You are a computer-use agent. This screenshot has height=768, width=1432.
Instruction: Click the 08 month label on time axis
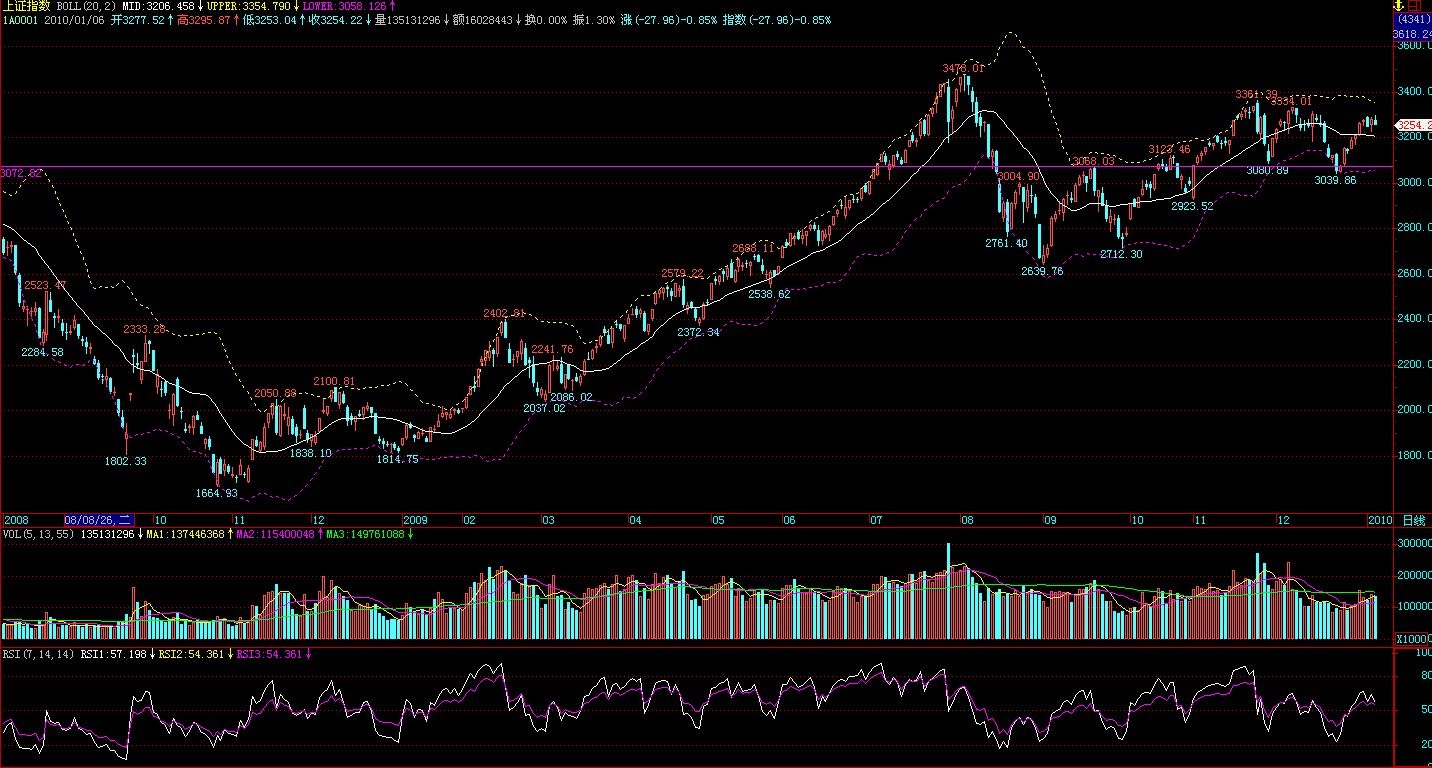tap(967, 520)
